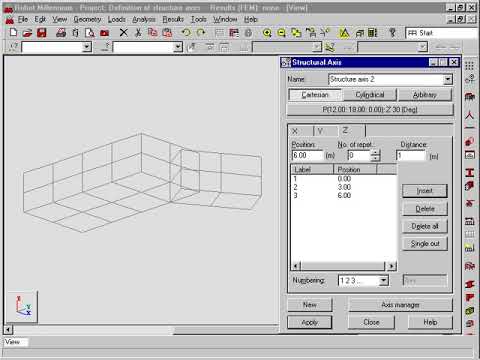Viewport: 480px width, 360px height.
Task: Click the red screen capture camera icon
Action: (x=104, y=33)
